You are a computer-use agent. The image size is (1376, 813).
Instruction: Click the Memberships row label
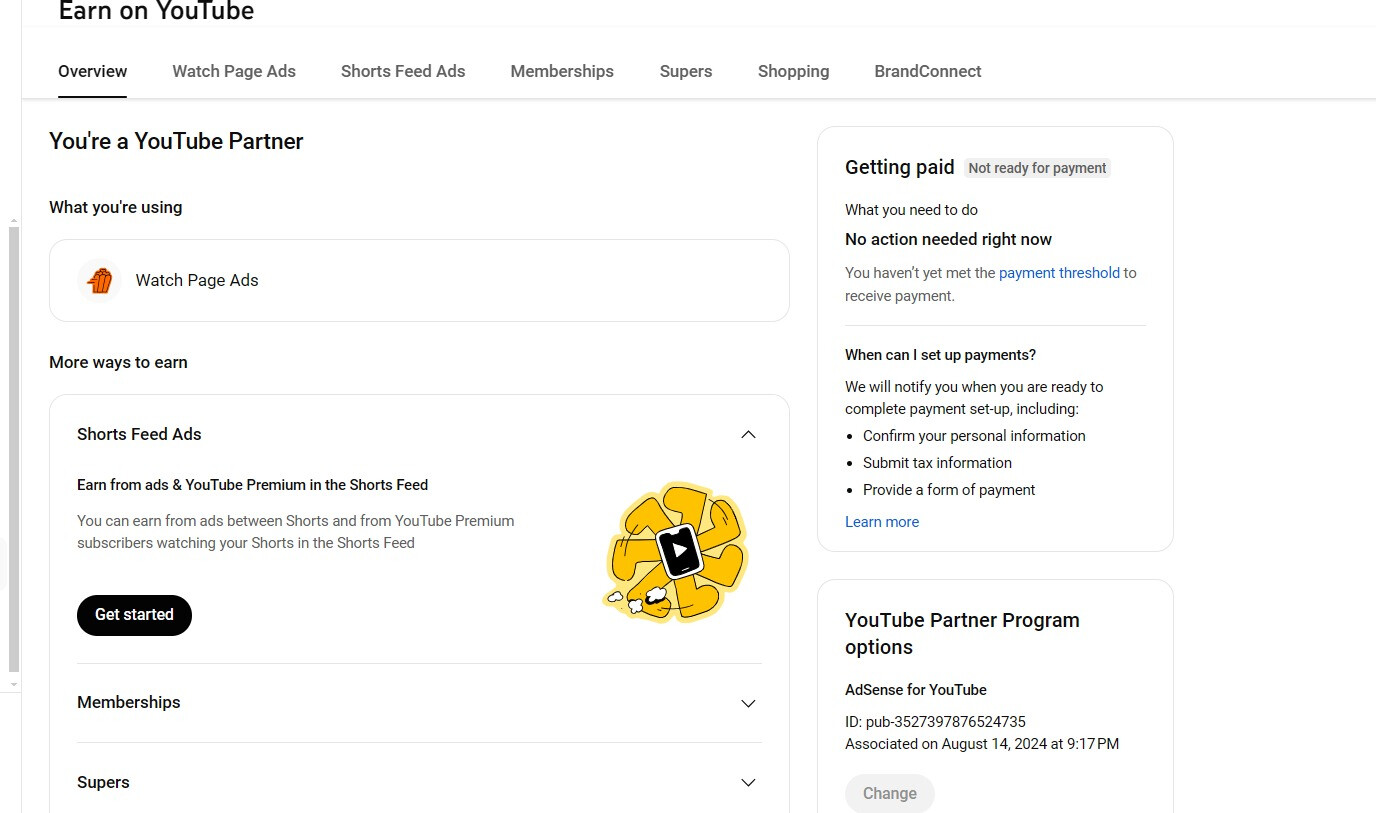(x=129, y=702)
